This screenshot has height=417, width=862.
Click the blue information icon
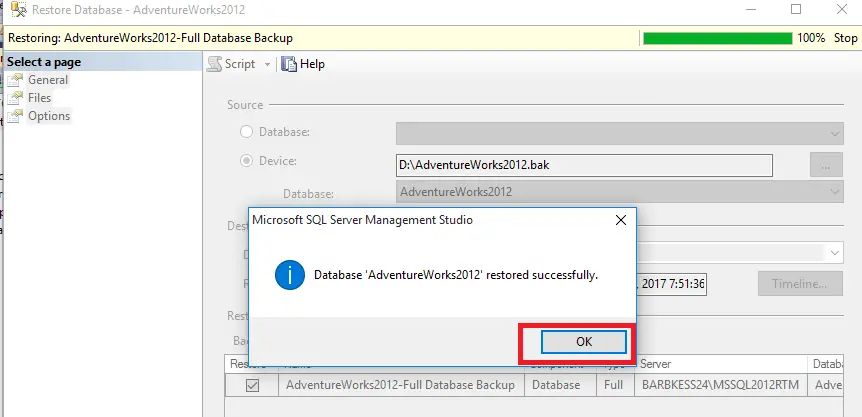coord(289,274)
